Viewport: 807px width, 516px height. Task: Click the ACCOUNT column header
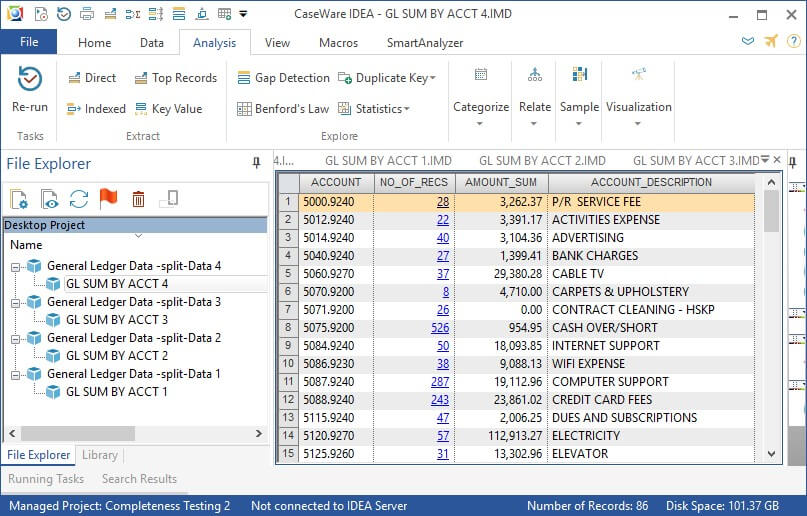pyautogui.click(x=336, y=182)
